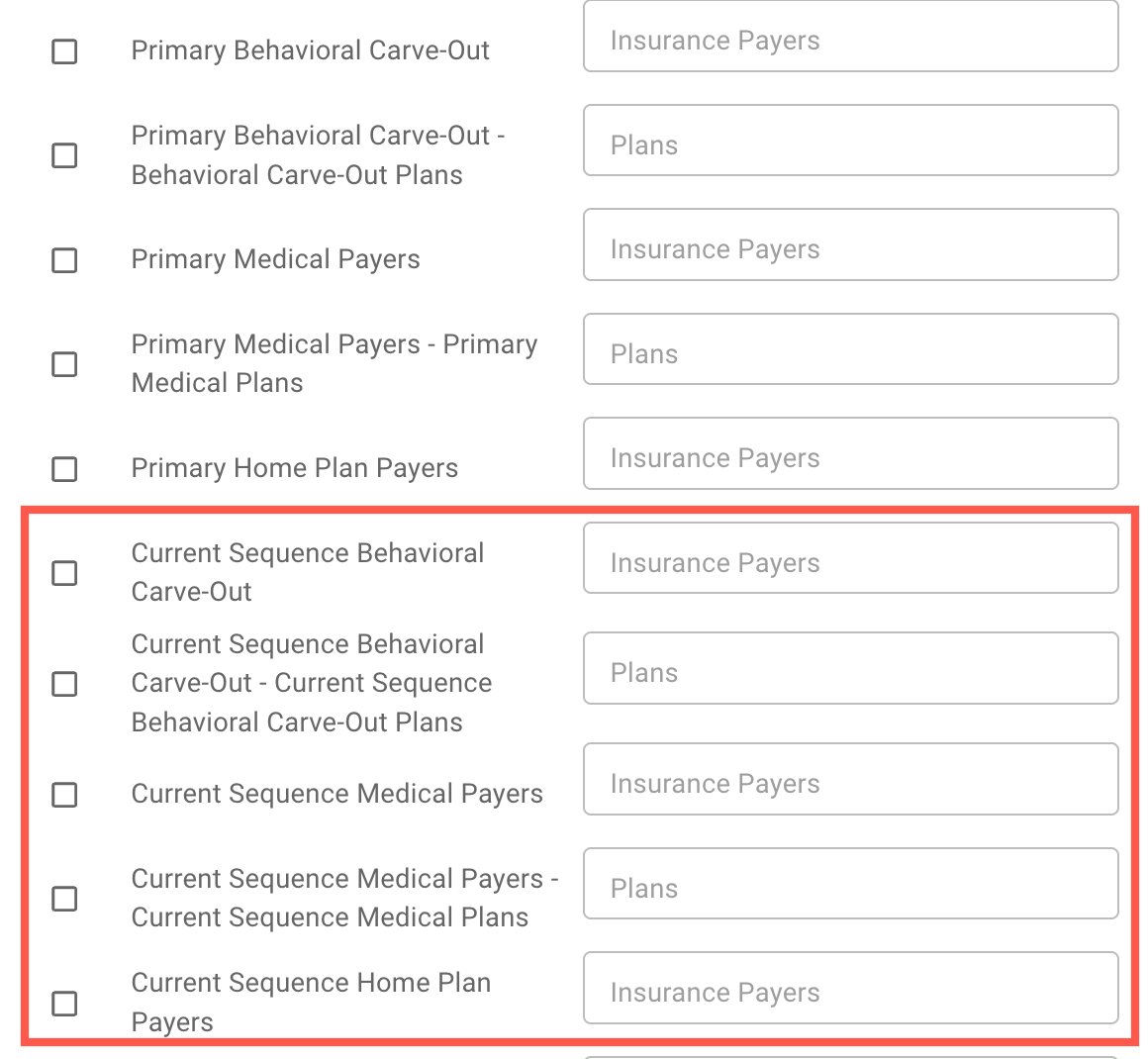Toggle Current Sequence Behavioral Carve-Out checkbox
The image size is (1148, 1059).
tap(64, 573)
